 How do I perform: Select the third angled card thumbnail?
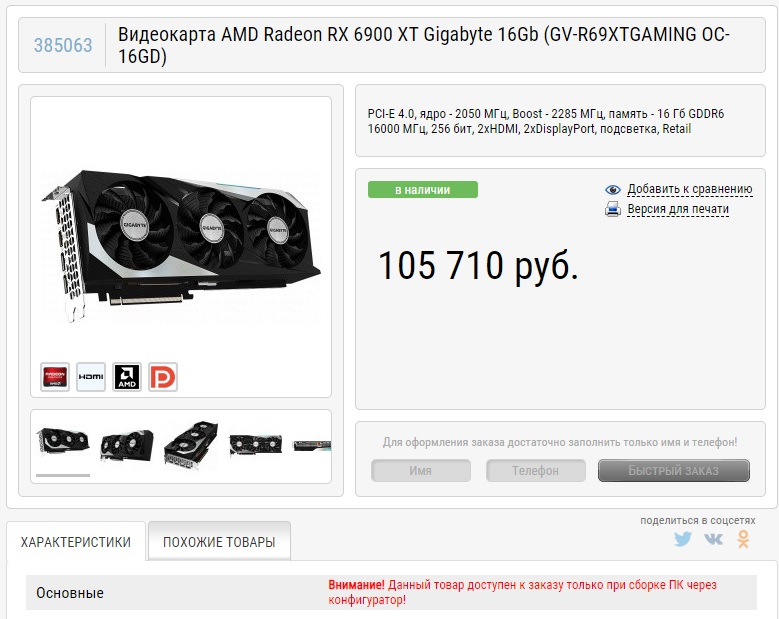pyautogui.click(x=191, y=446)
